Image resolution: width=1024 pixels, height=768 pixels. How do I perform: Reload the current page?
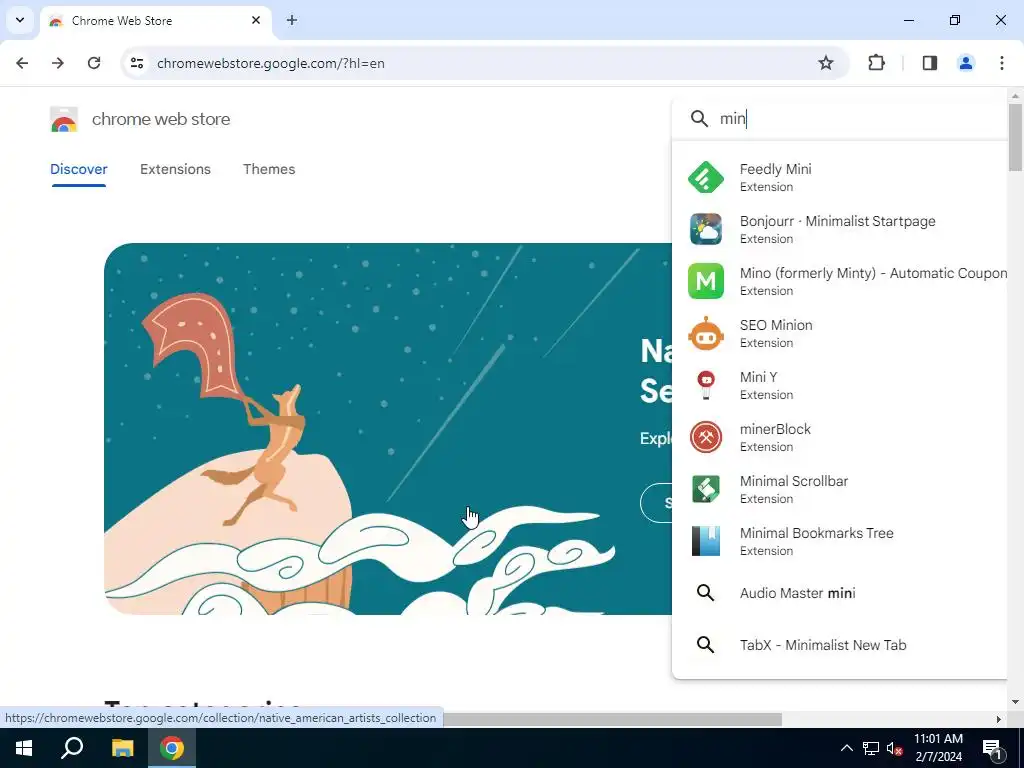pos(94,63)
